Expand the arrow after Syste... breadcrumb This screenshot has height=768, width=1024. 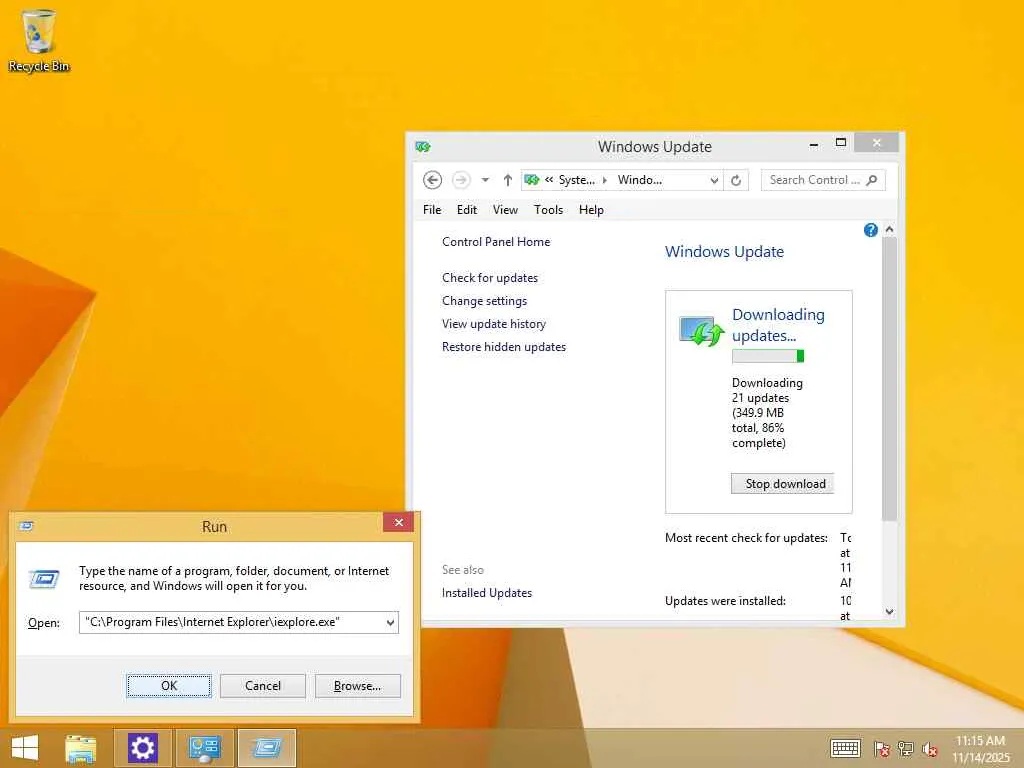coord(605,180)
